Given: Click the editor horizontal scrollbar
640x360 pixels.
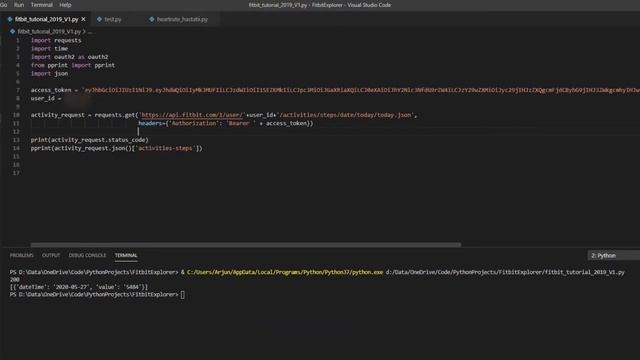Looking at the screenshot, I should click(x=246, y=244).
